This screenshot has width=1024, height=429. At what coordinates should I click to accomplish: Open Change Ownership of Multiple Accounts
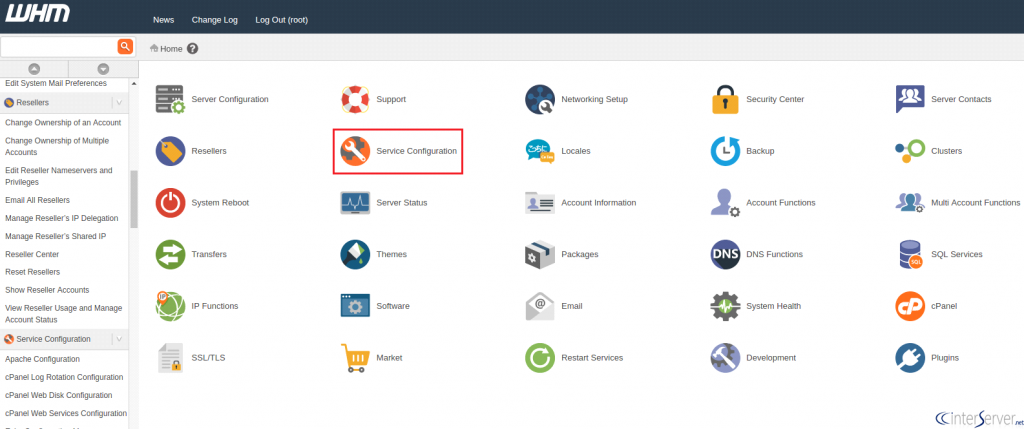[57, 146]
